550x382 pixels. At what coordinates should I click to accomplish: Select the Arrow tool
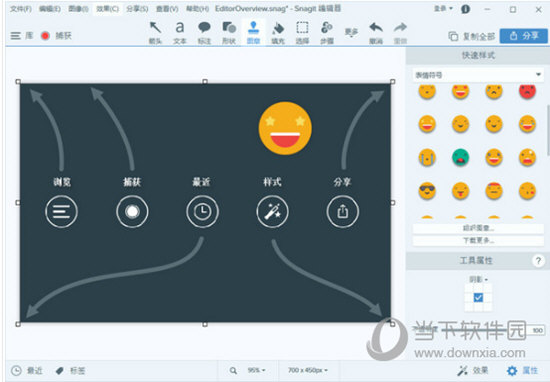pyautogui.click(x=155, y=33)
